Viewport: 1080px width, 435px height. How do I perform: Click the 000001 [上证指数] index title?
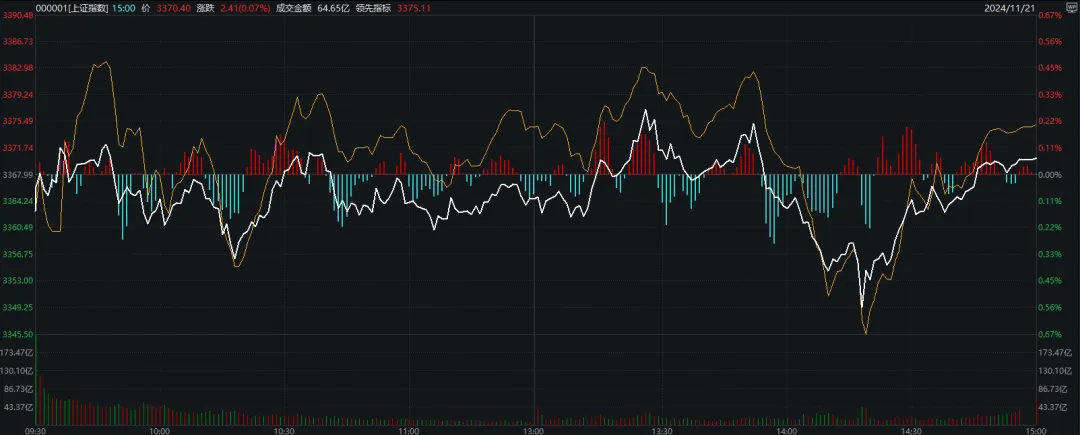(x=71, y=9)
